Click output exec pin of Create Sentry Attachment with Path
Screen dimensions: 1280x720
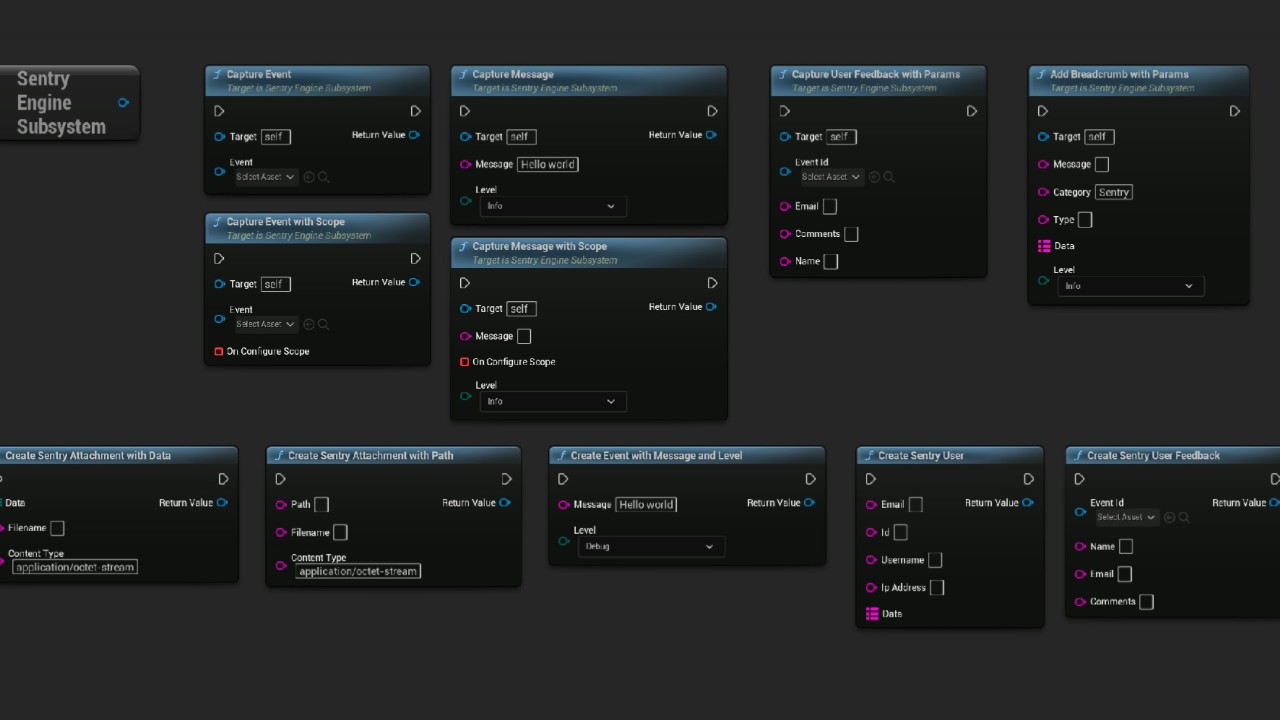(507, 479)
